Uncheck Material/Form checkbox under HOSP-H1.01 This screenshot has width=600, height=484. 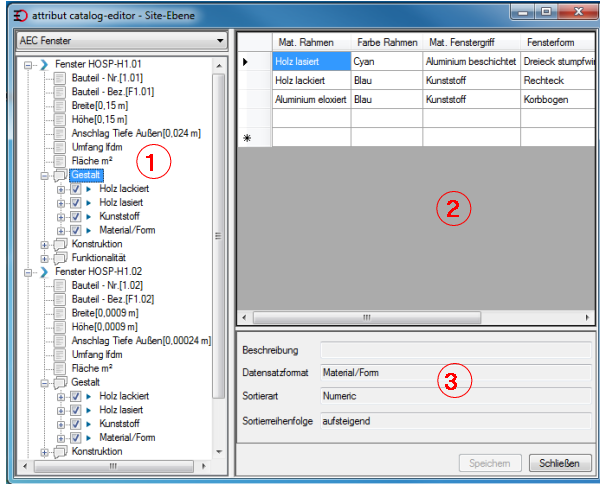pyautogui.click(x=75, y=230)
